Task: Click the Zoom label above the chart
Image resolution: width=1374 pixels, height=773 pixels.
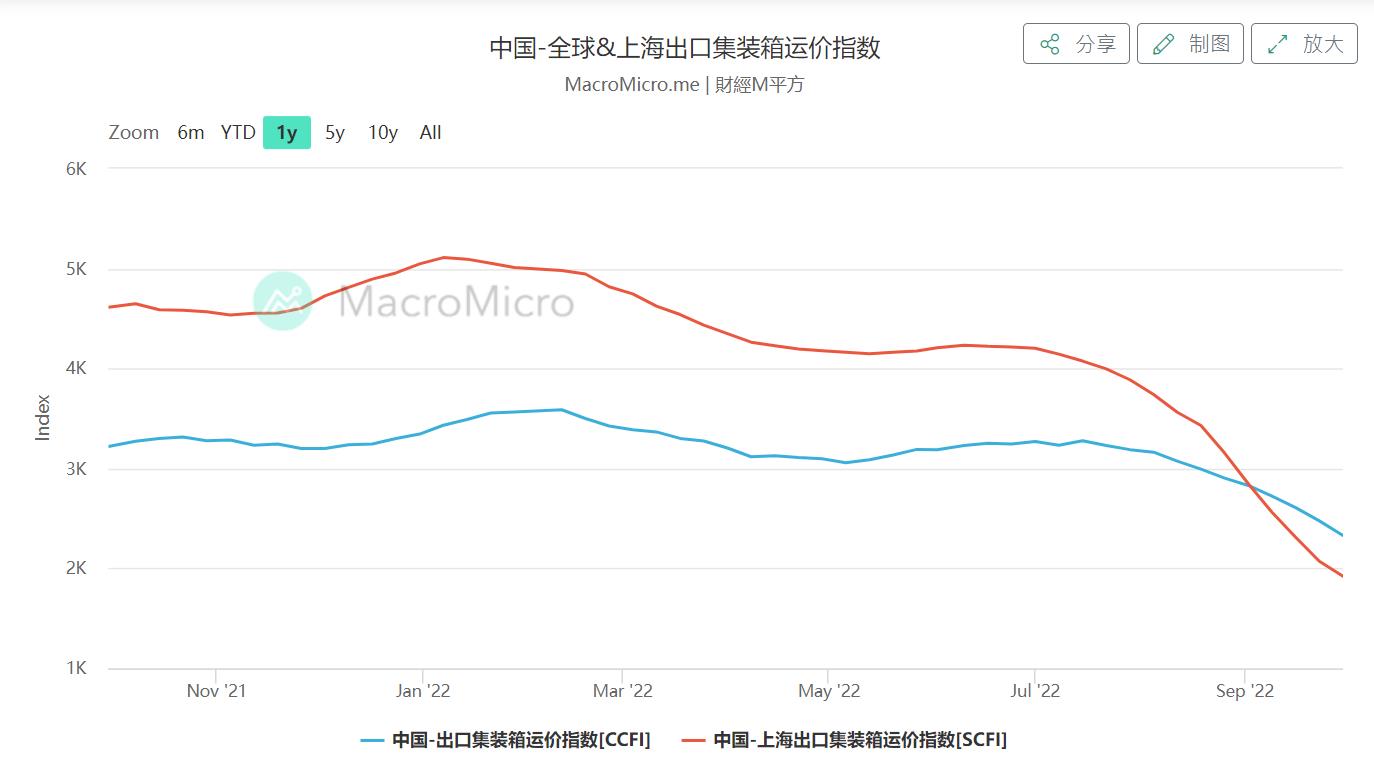Action: click(x=134, y=132)
